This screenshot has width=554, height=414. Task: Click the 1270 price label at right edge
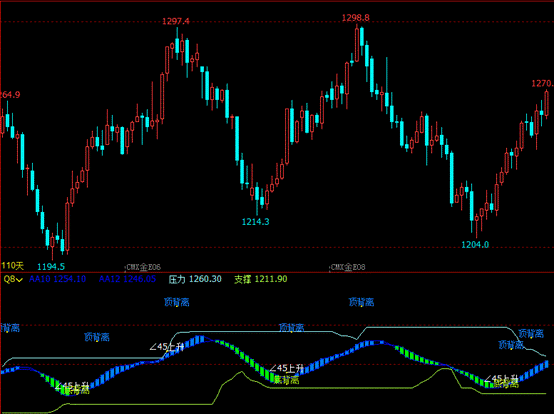[543, 83]
